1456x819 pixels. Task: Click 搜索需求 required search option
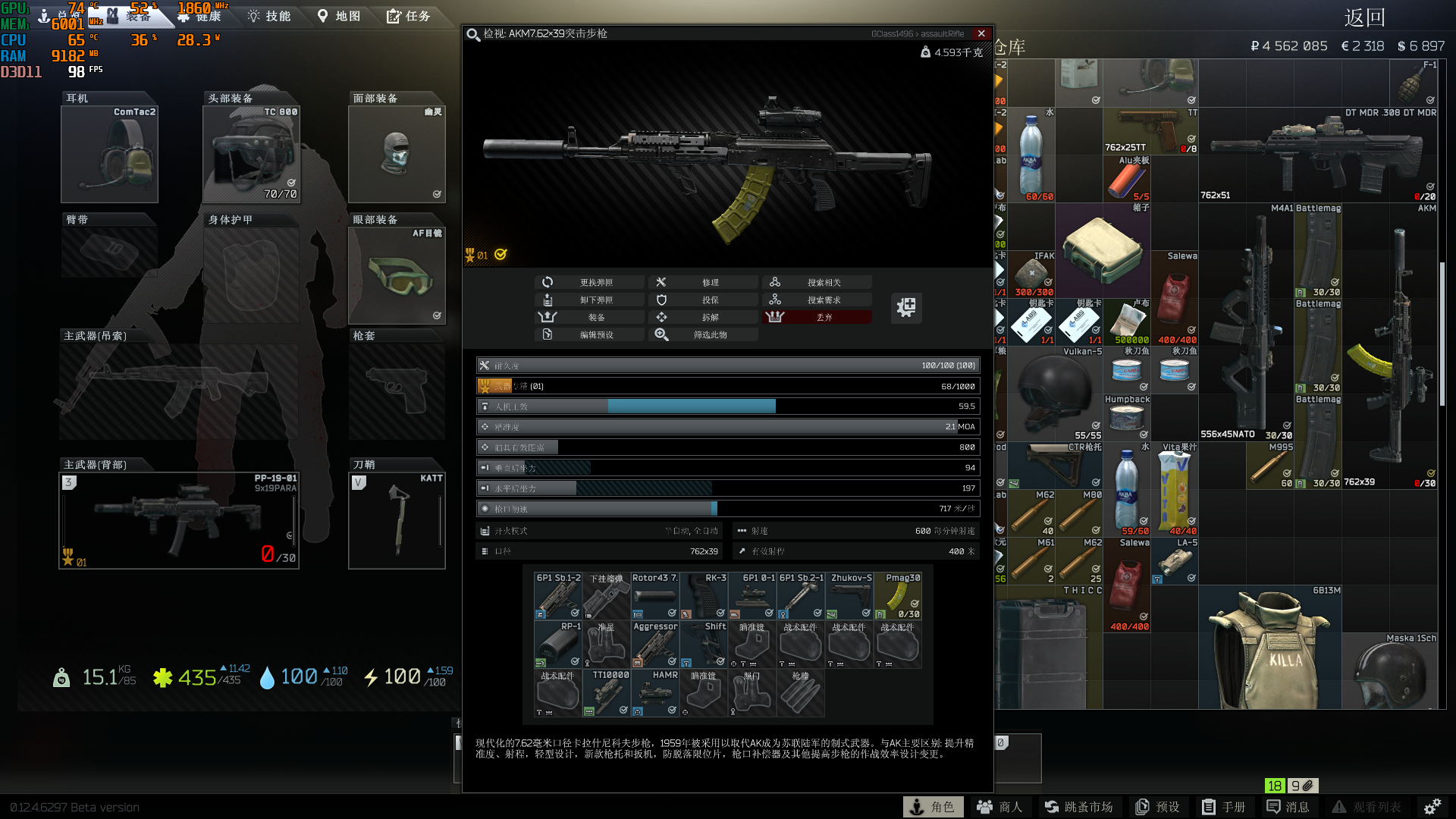tap(817, 300)
